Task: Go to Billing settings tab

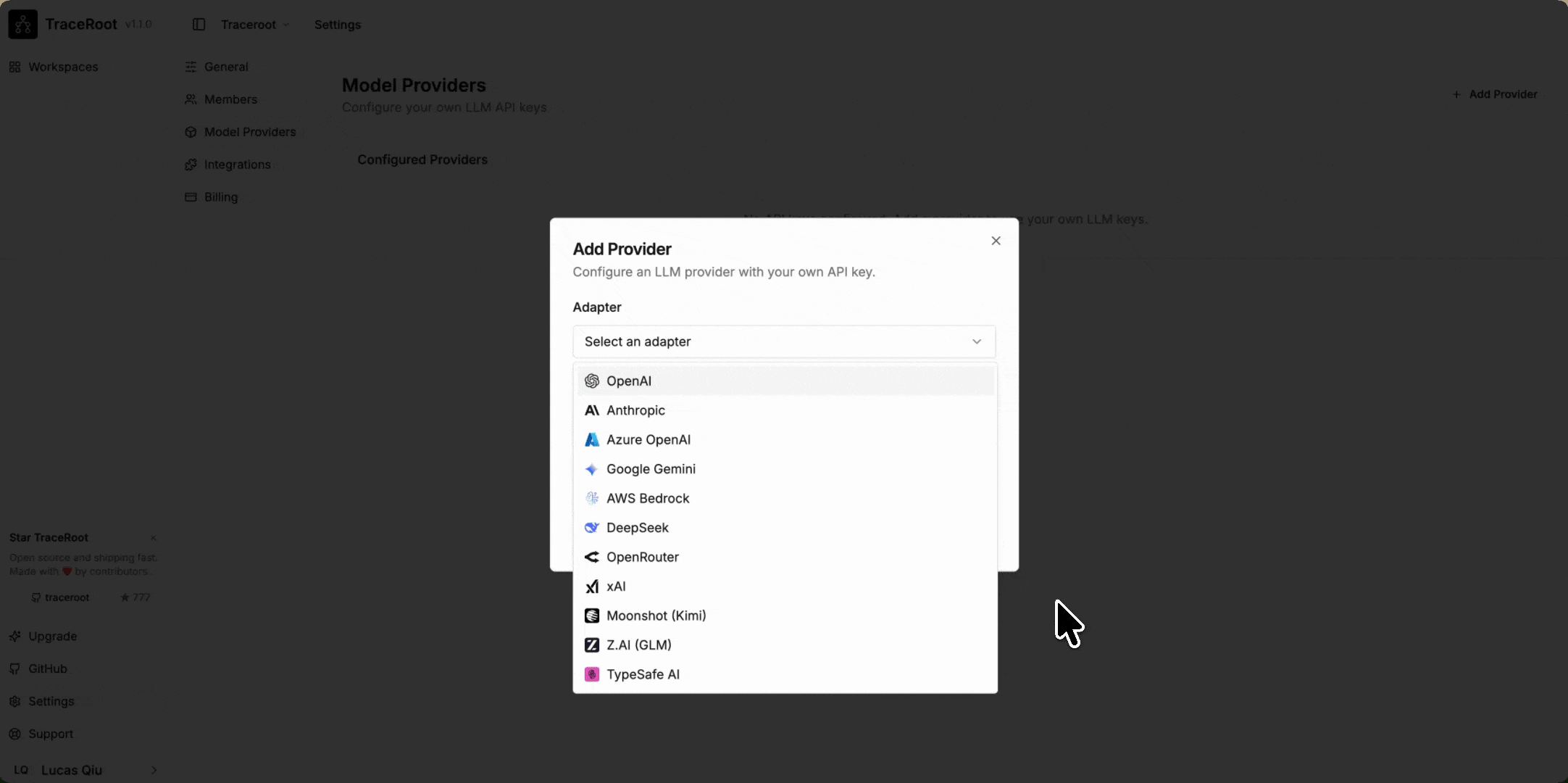Action: [221, 197]
